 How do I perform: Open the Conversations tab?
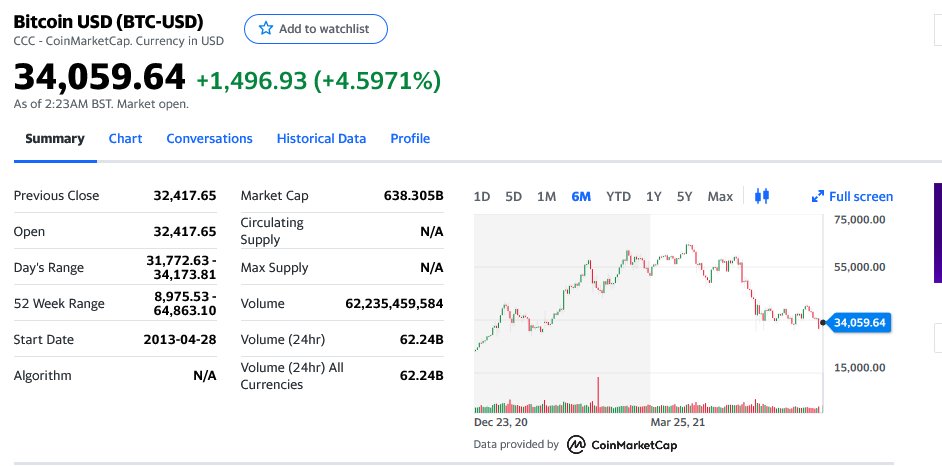pos(209,139)
